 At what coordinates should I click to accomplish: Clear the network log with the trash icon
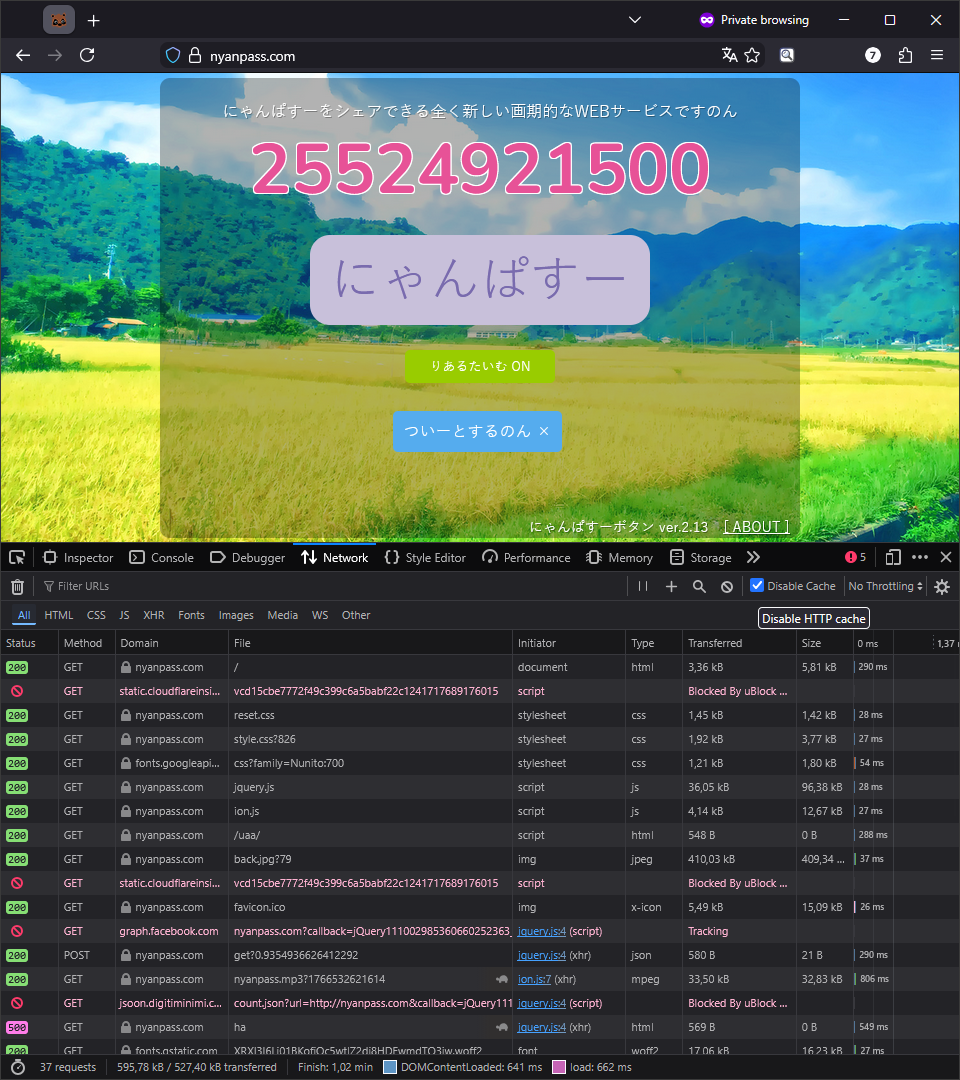click(x=17, y=586)
